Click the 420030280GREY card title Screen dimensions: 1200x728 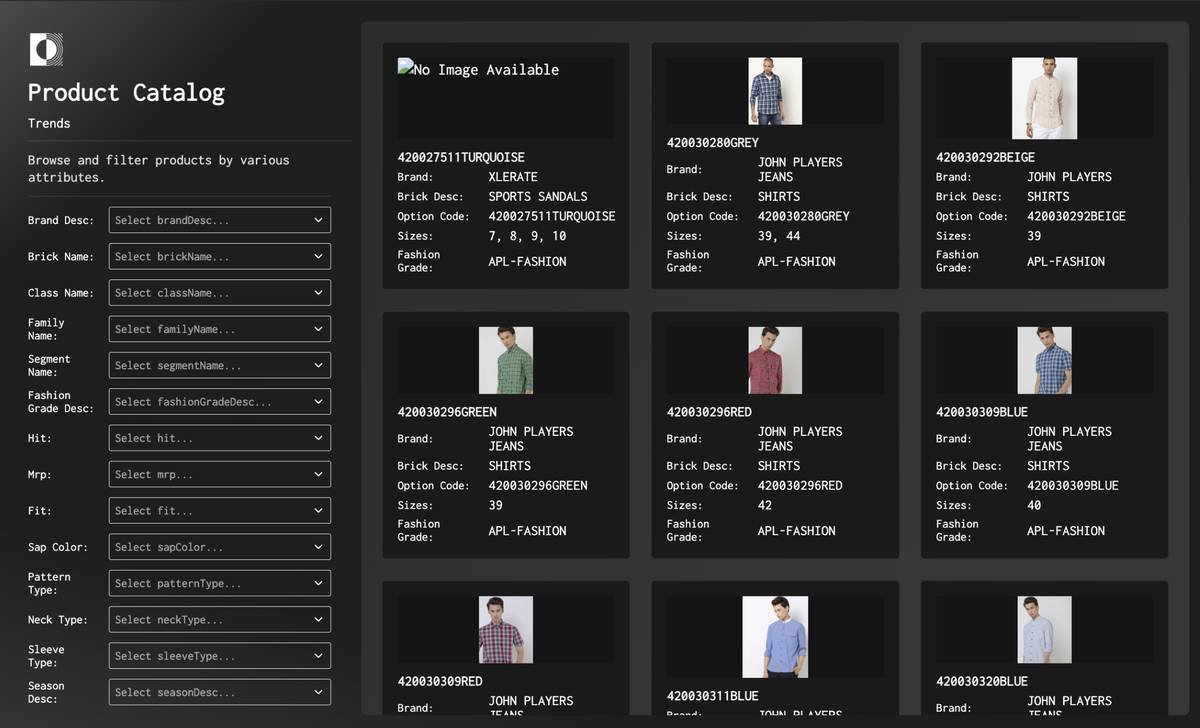pyautogui.click(x=713, y=143)
